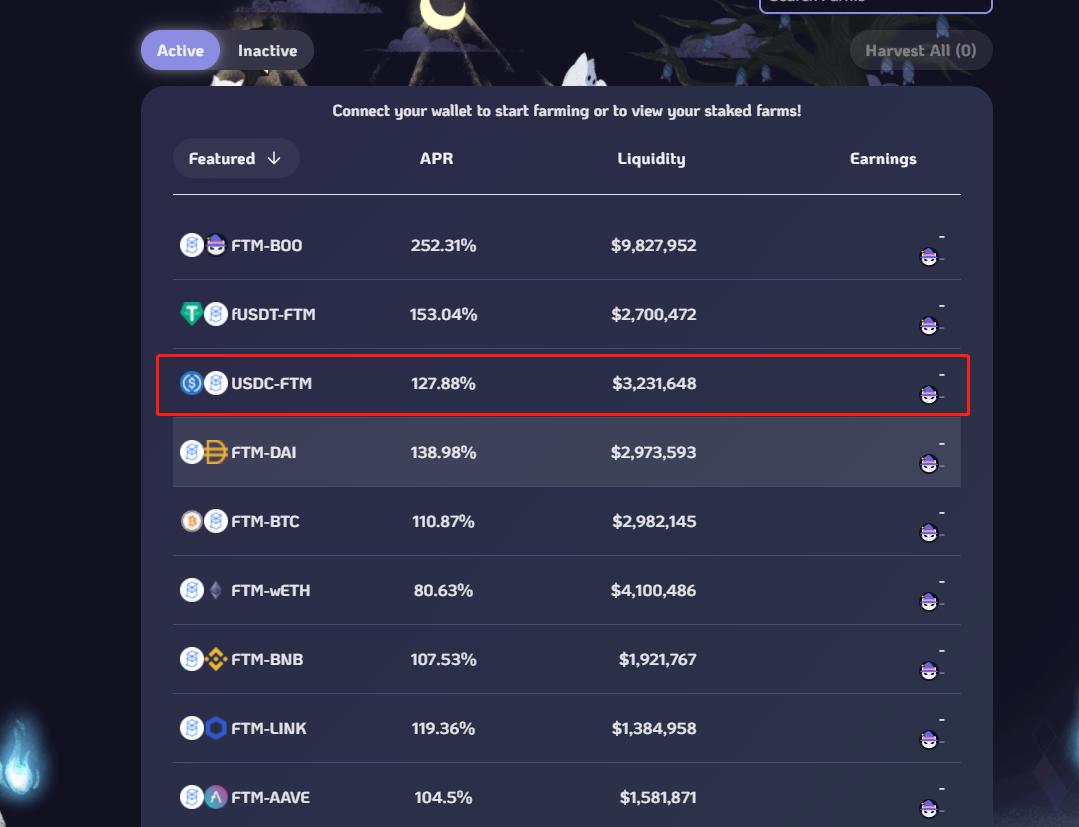1079x827 pixels.
Task: Click the AAVE token icon
Action: click(x=216, y=797)
